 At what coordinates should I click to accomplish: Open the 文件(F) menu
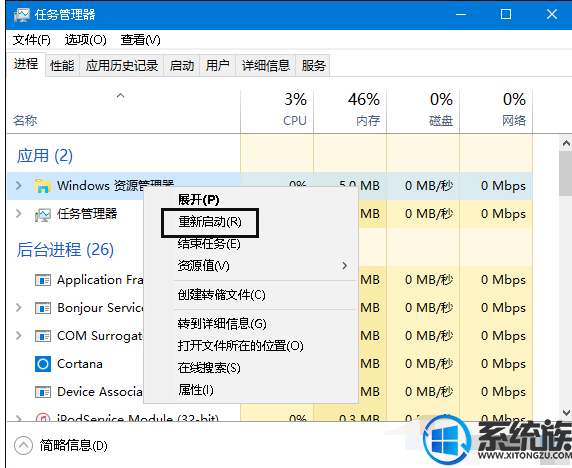32,40
